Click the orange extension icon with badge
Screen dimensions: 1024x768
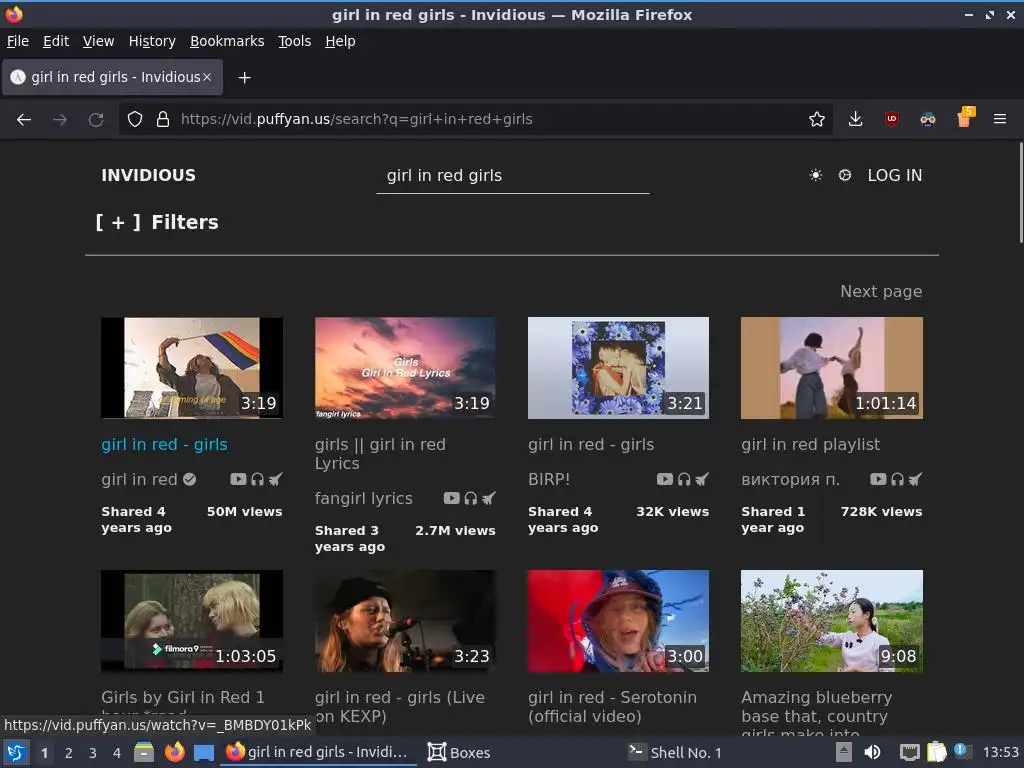click(965, 118)
